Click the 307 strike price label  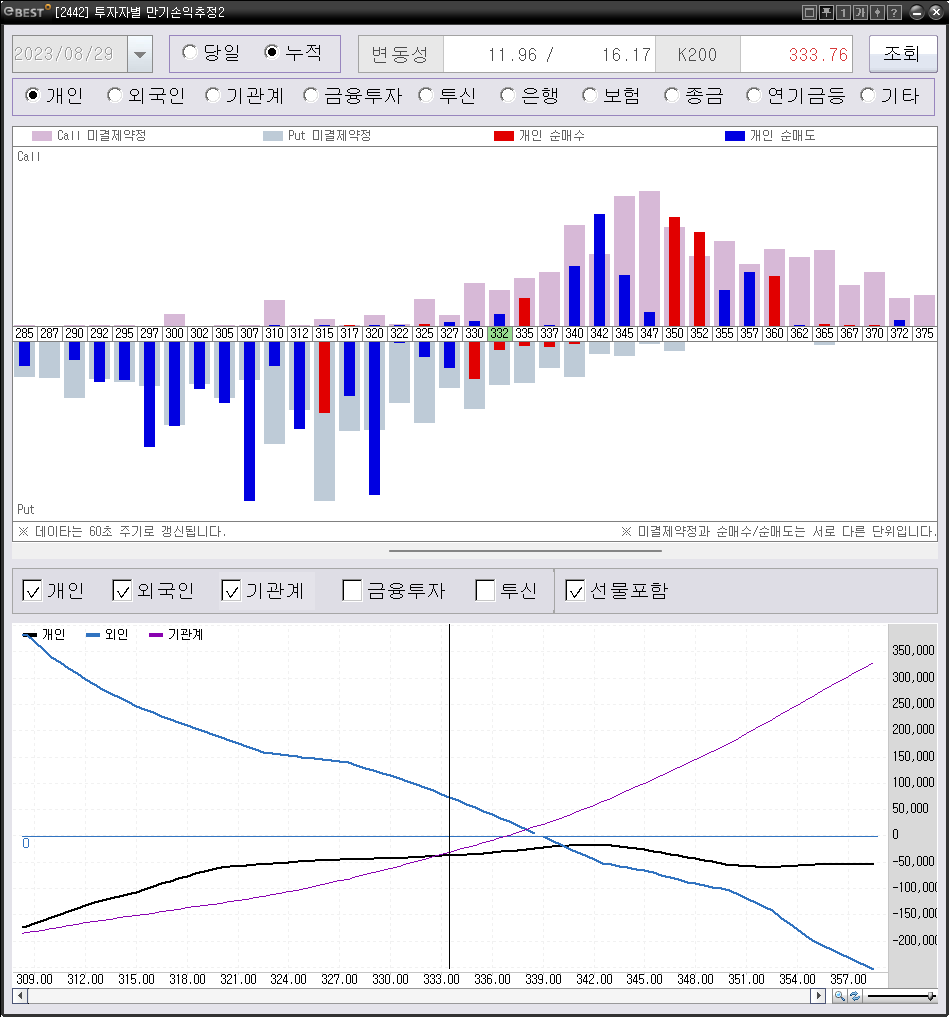click(x=249, y=333)
